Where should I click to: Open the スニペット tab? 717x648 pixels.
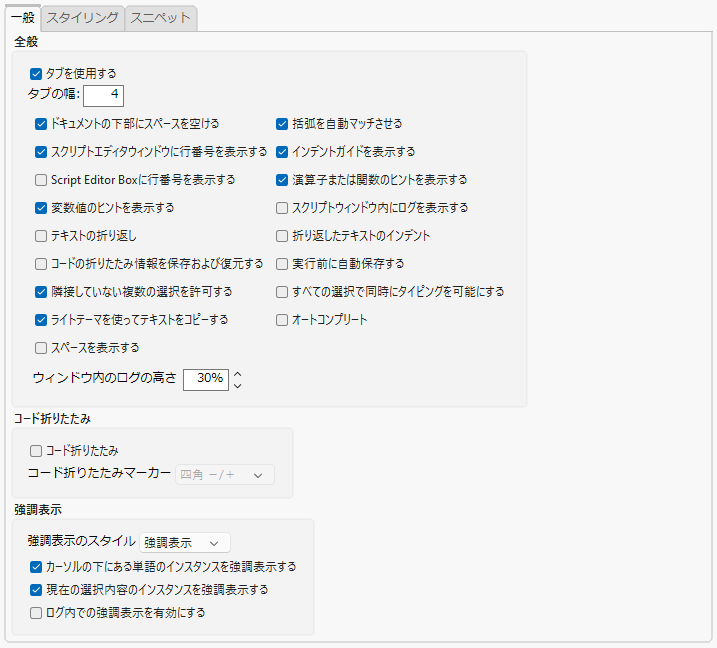161,18
